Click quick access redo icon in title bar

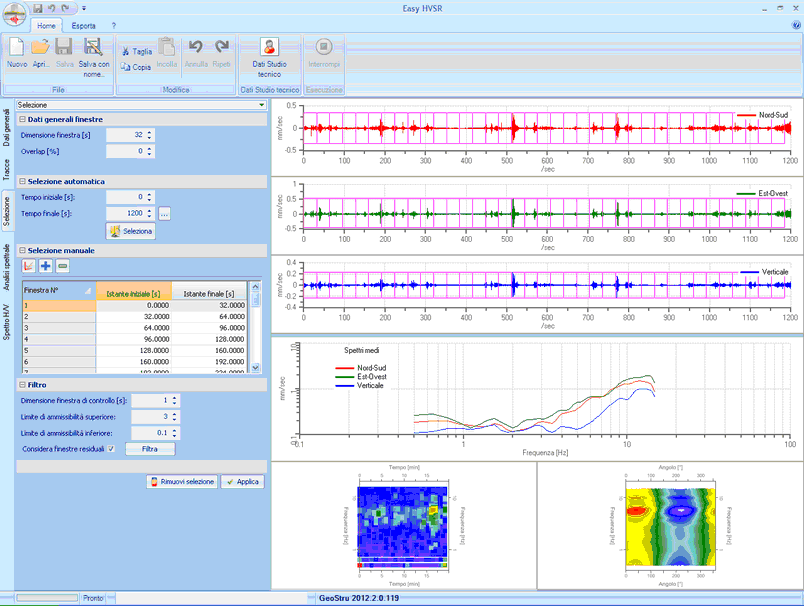coord(65,8)
